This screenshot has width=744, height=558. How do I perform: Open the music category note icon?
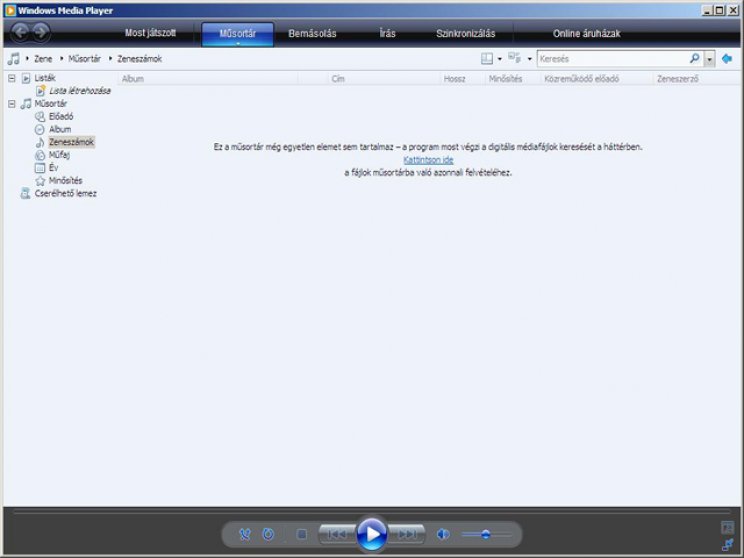14,59
